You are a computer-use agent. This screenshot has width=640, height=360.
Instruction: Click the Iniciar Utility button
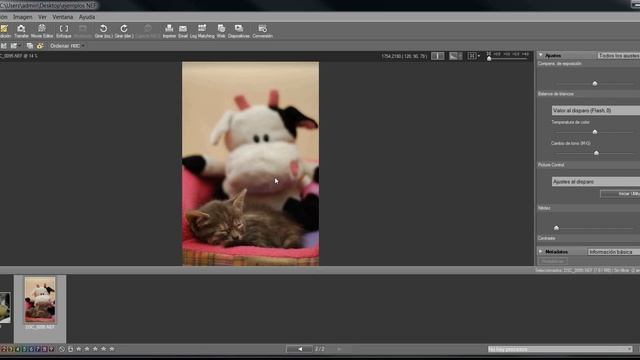(x=620, y=194)
